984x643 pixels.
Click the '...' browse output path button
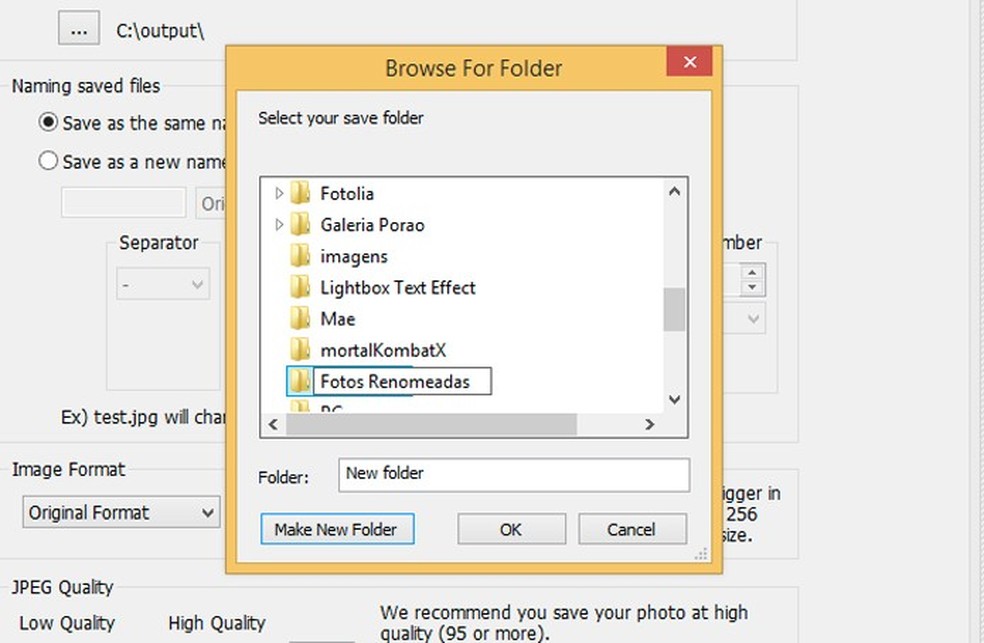click(x=79, y=30)
